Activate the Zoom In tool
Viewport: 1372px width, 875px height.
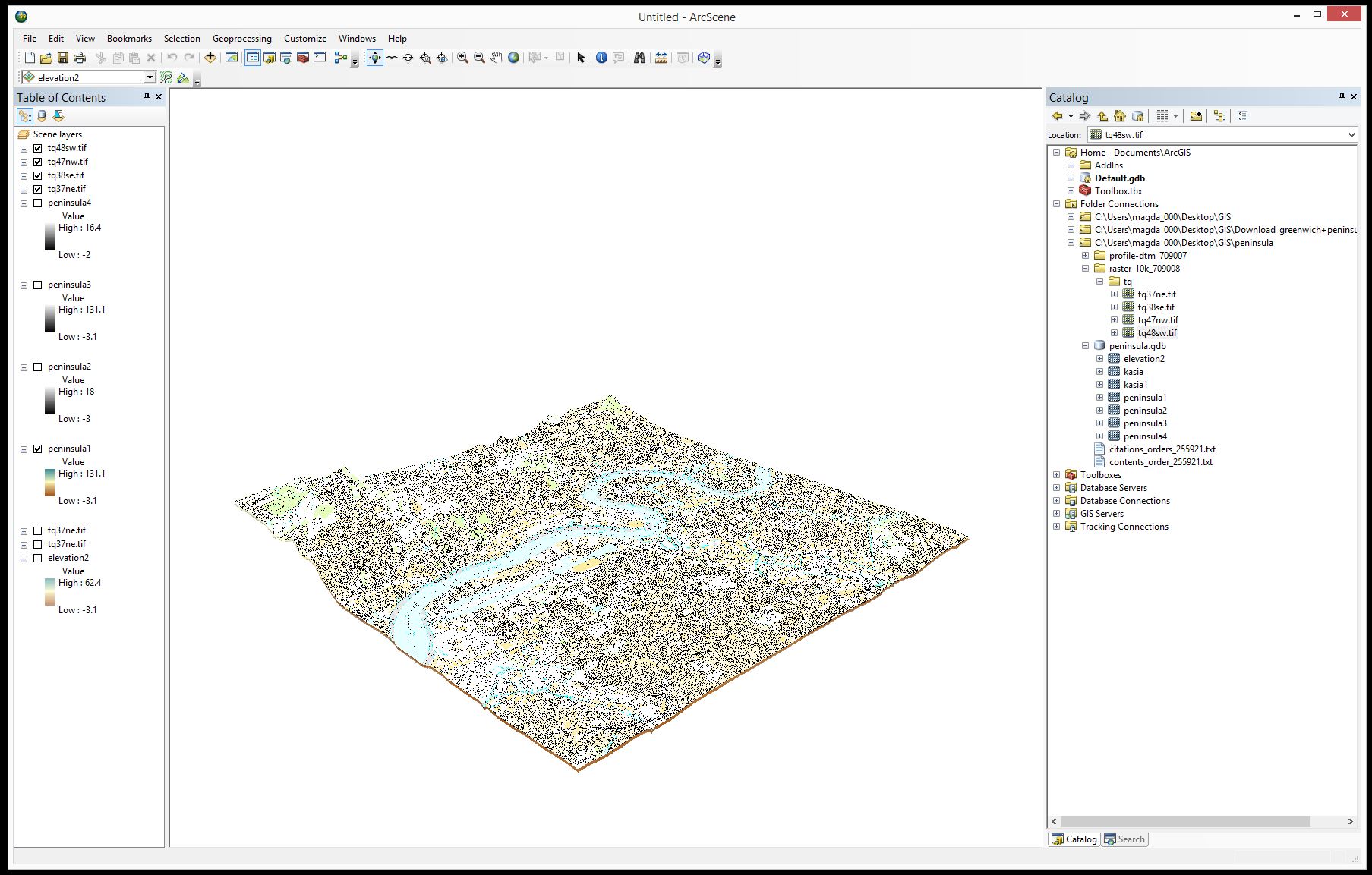[462, 58]
